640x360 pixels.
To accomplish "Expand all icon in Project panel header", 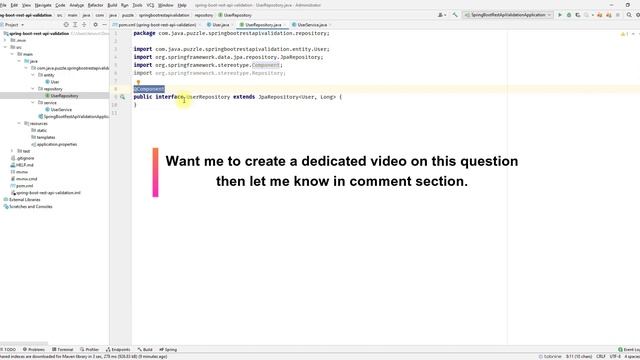I will (75, 25).
